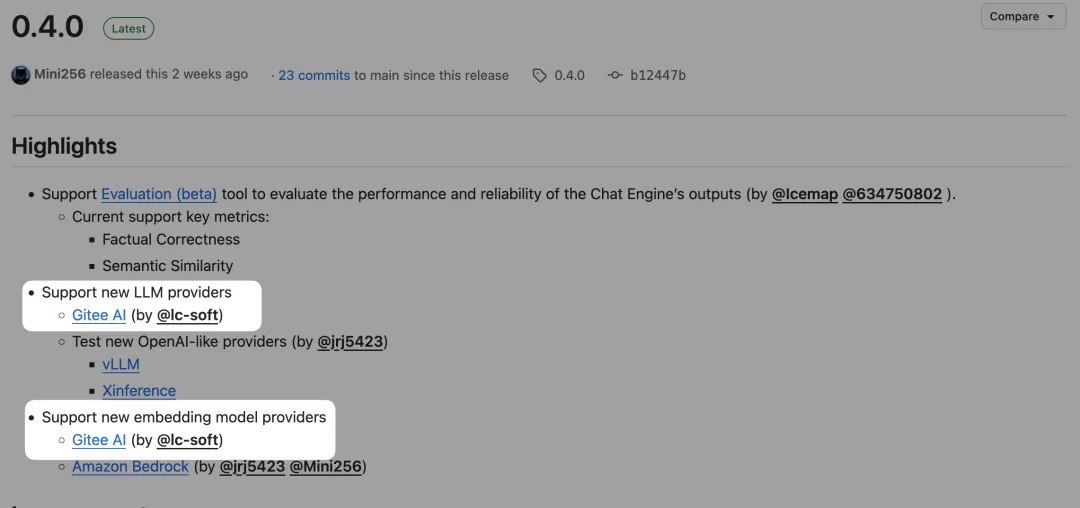Open the Mini256 author profile link
Screen dimensions: 1080x508
pos(59,75)
